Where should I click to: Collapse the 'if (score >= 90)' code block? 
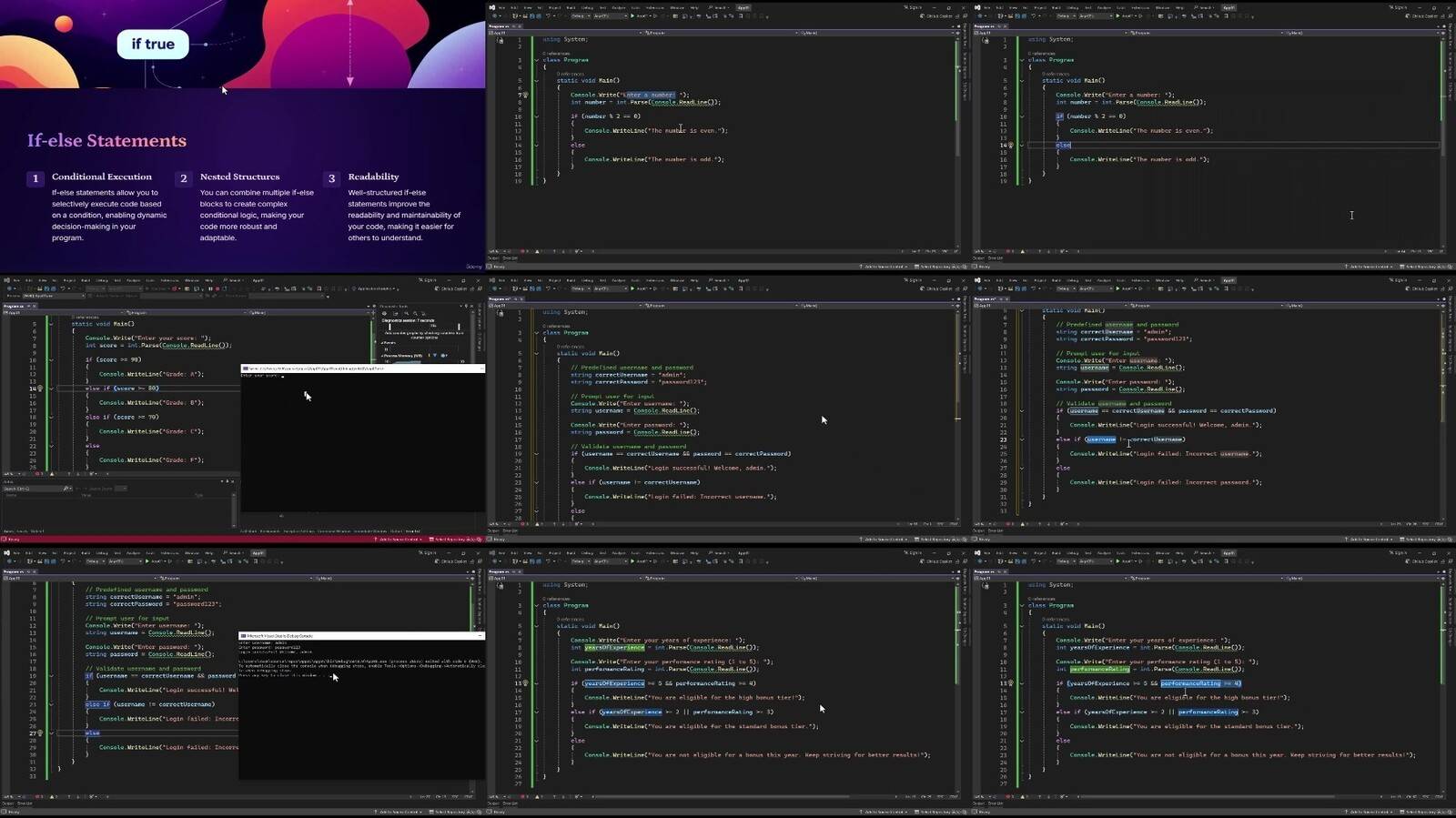[51, 359]
